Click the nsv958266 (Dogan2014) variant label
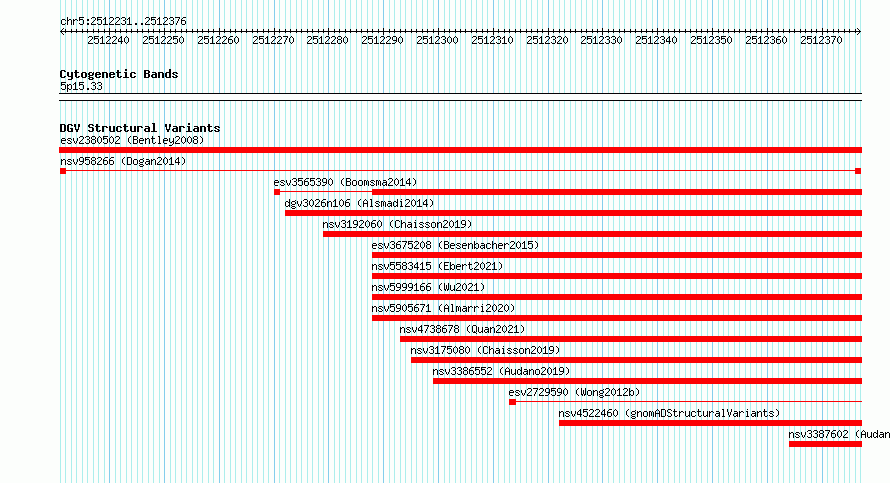Viewport: 890px width, 483px height. coord(123,161)
